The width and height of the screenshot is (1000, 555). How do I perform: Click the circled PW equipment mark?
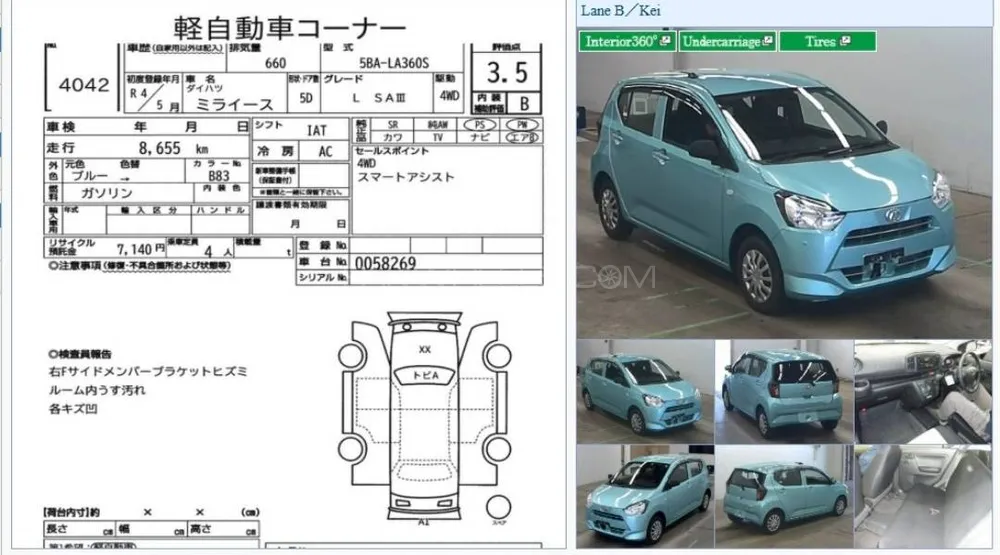tap(522, 125)
